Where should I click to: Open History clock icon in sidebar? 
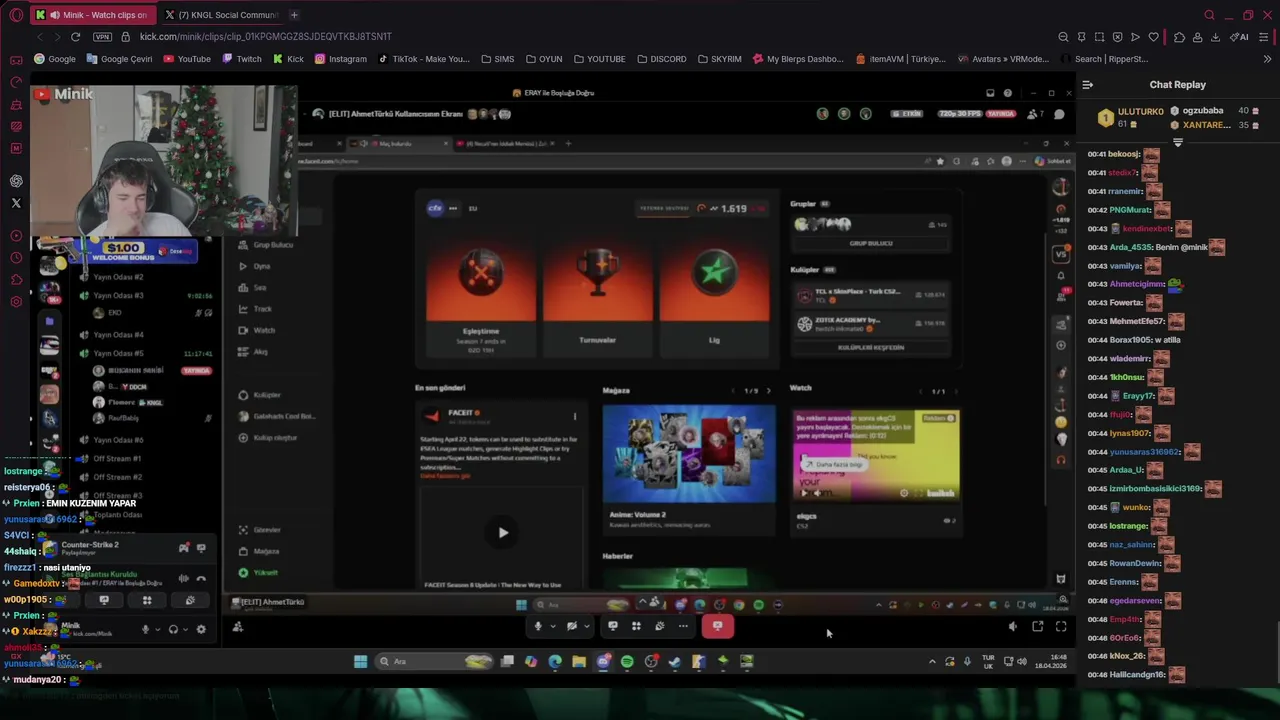pyautogui.click(x=16, y=258)
